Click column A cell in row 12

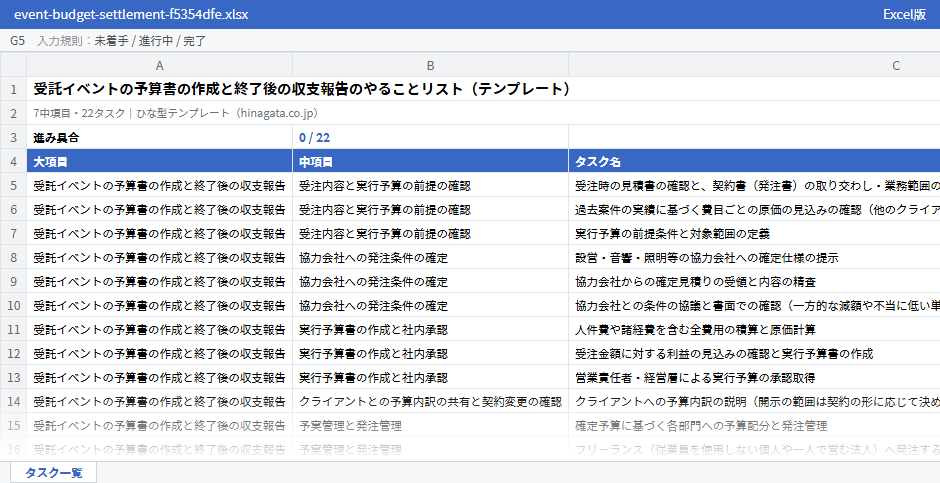[x=159, y=353]
